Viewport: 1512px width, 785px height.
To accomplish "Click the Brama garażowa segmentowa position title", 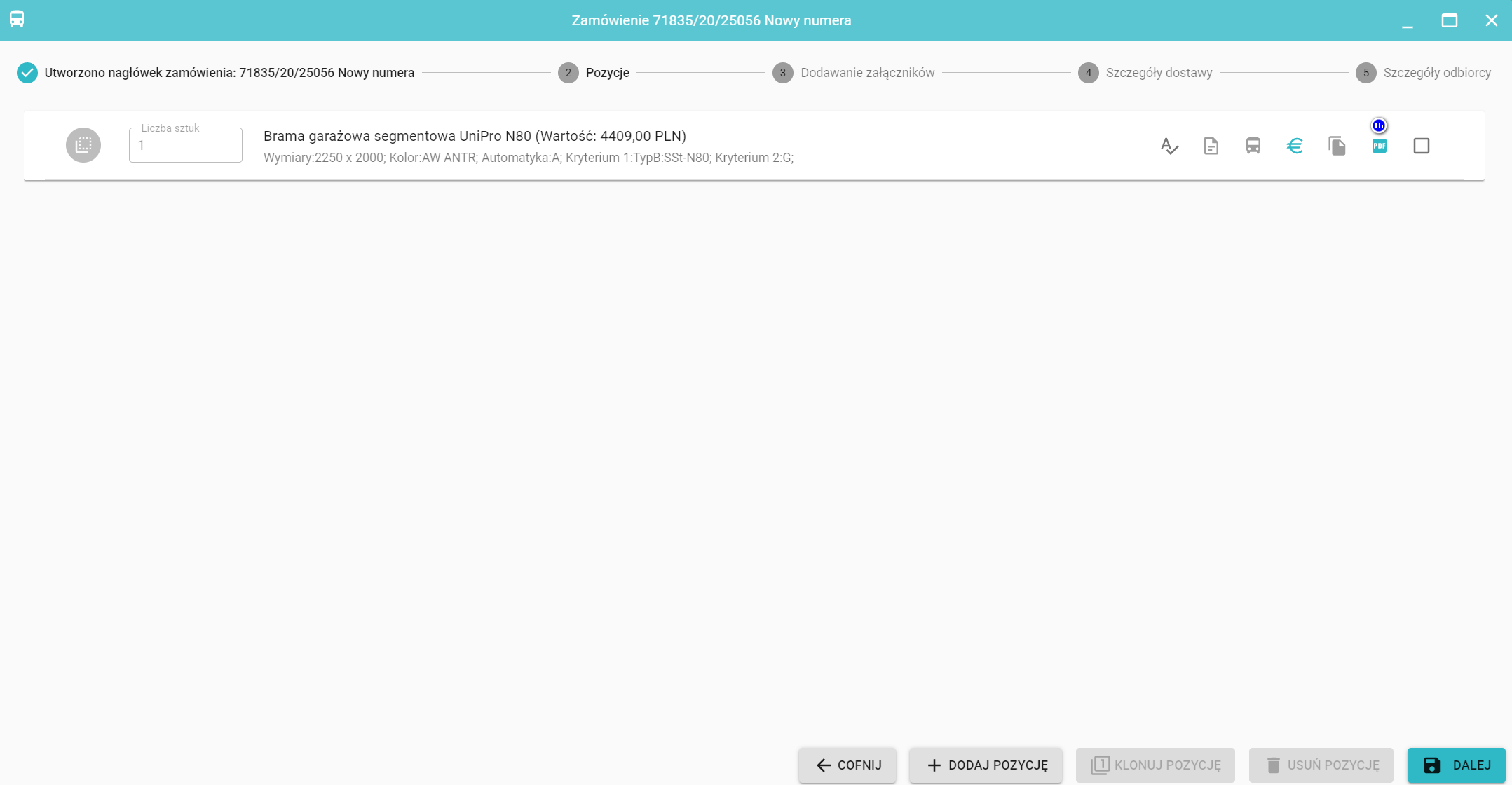I will [475, 136].
